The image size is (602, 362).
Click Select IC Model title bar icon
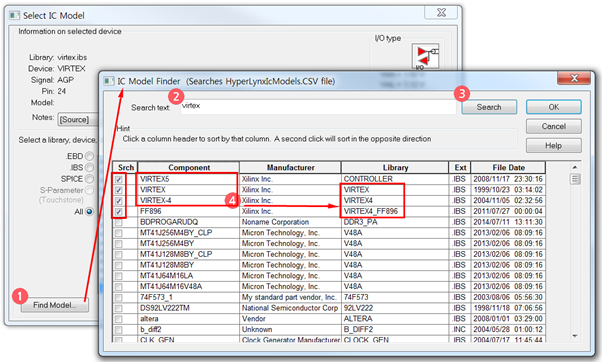click(15, 15)
